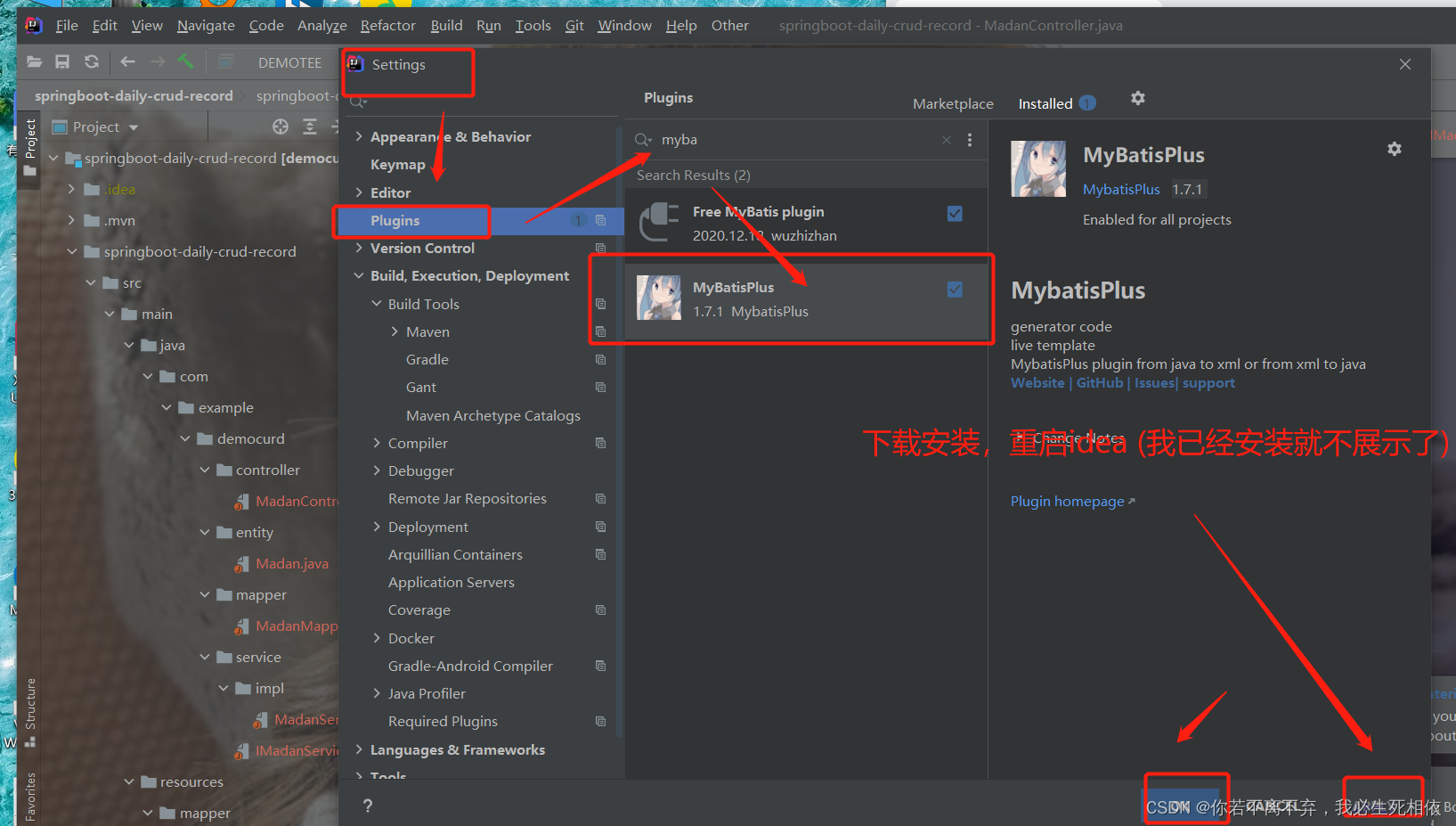Disable the Free MyBatis plugin checkbox
Viewport: 1456px width, 826px height.
click(x=955, y=213)
